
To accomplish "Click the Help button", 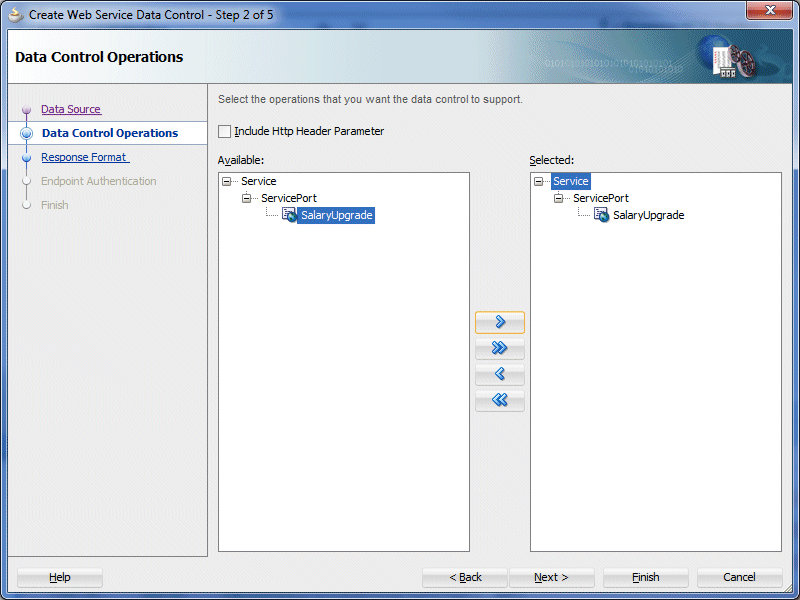I will tap(60, 578).
